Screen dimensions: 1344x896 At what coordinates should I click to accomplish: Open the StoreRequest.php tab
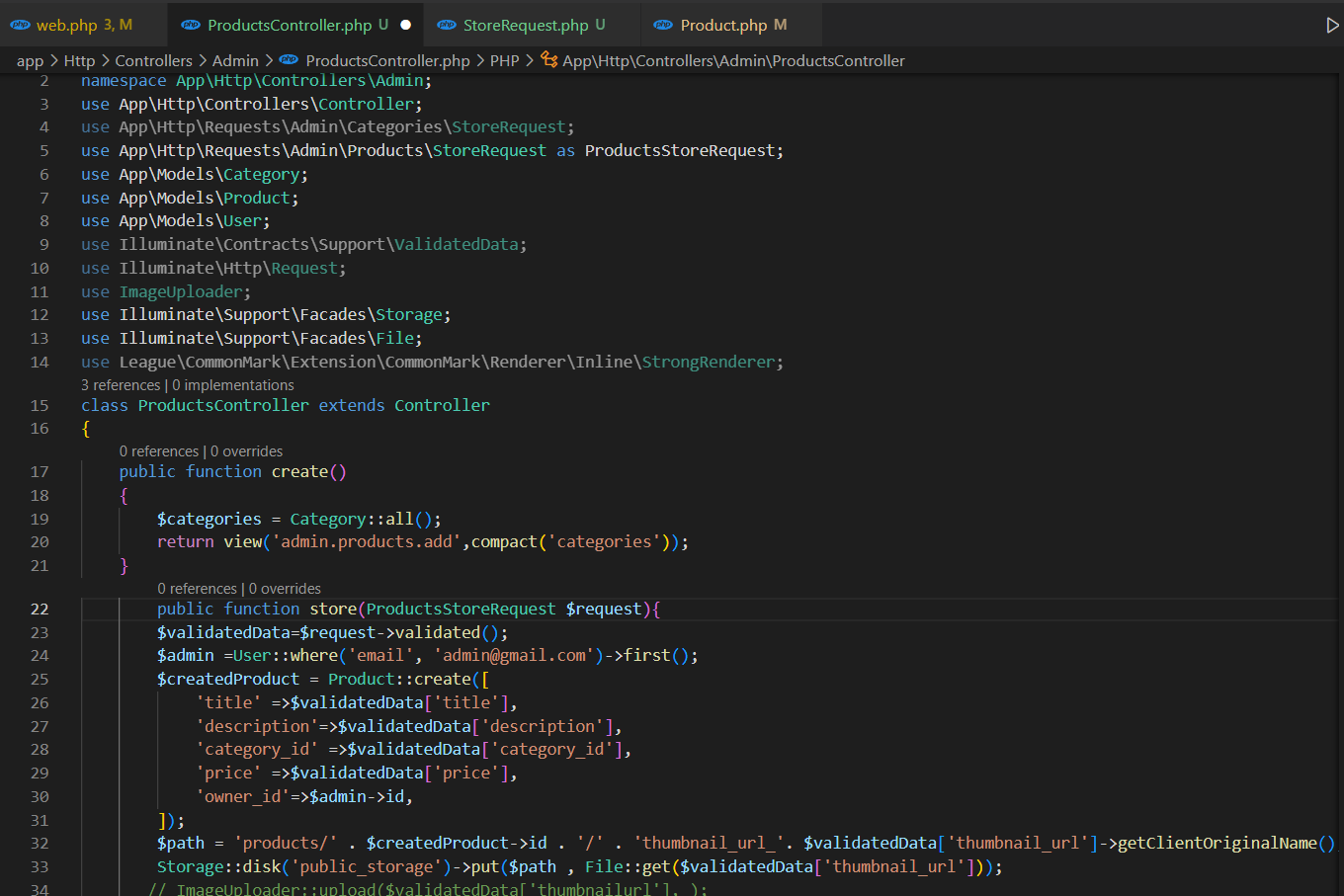(533, 25)
